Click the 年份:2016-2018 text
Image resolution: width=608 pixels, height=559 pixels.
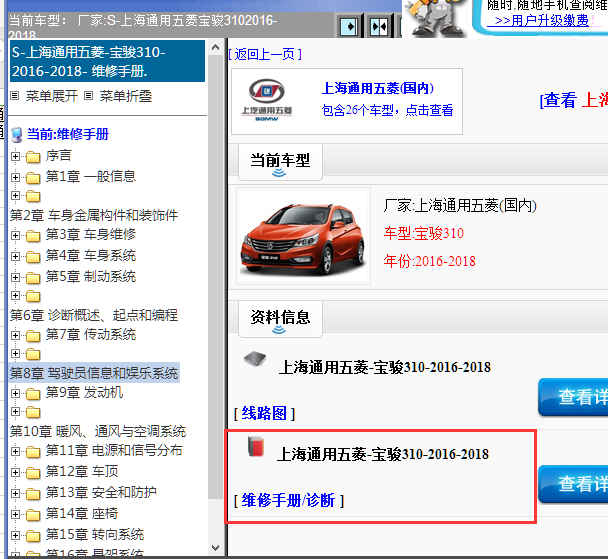click(430, 261)
